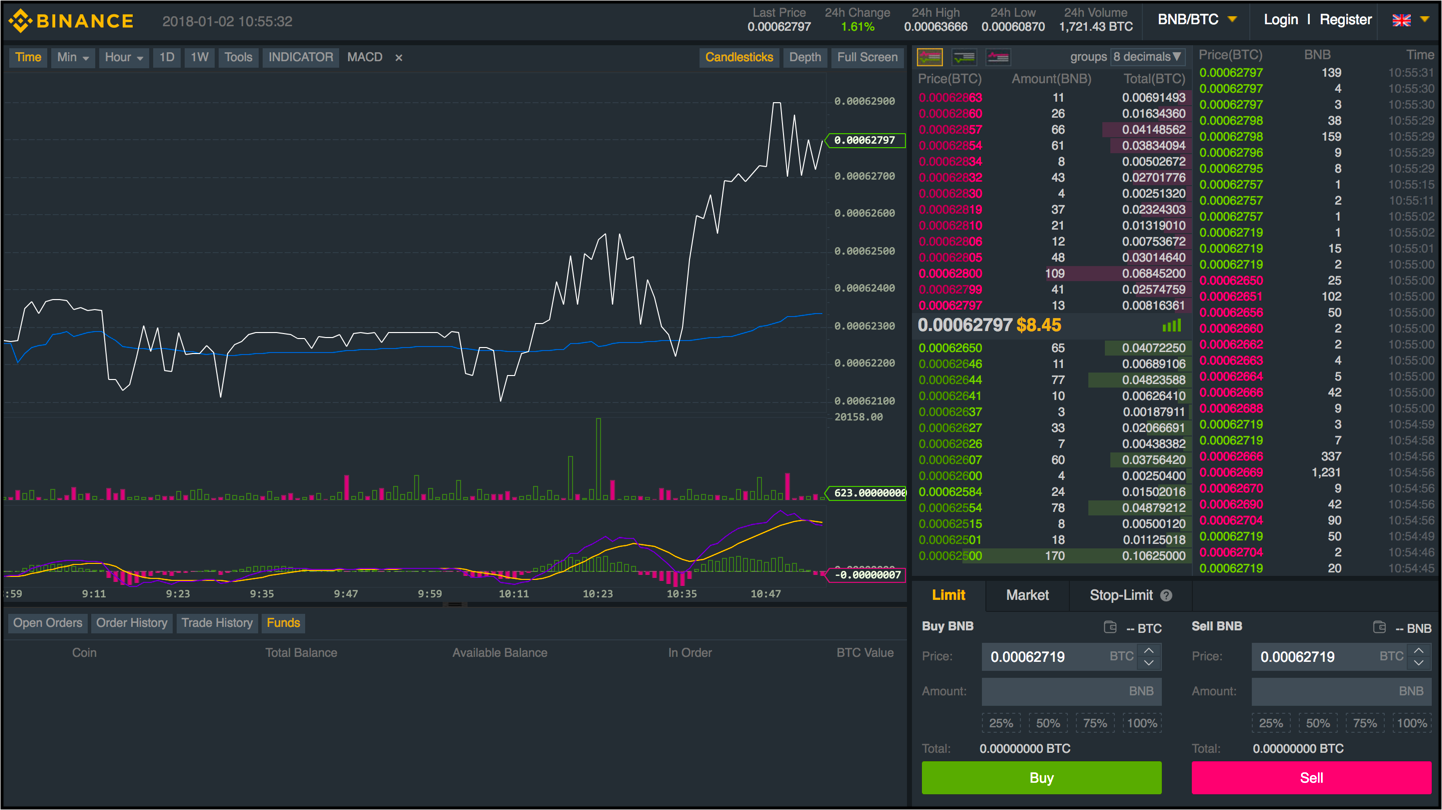
Task: Click the Register link
Action: (x=1345, y=20)
